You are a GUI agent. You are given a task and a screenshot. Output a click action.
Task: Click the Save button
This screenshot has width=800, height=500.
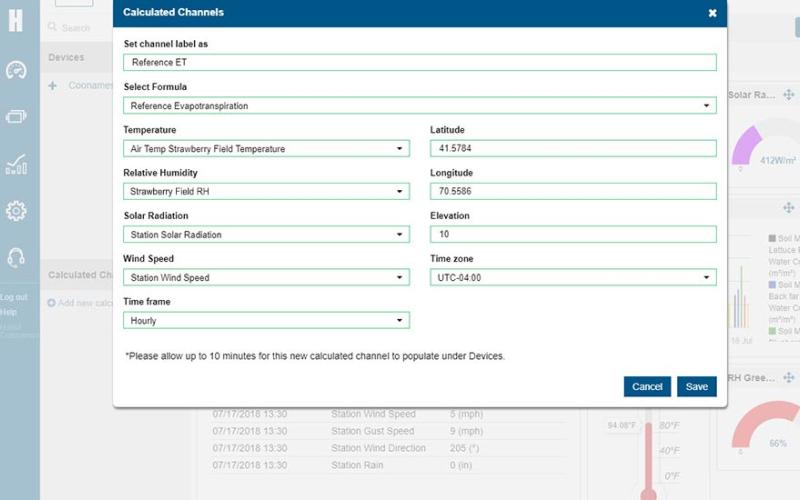(696, 387)
